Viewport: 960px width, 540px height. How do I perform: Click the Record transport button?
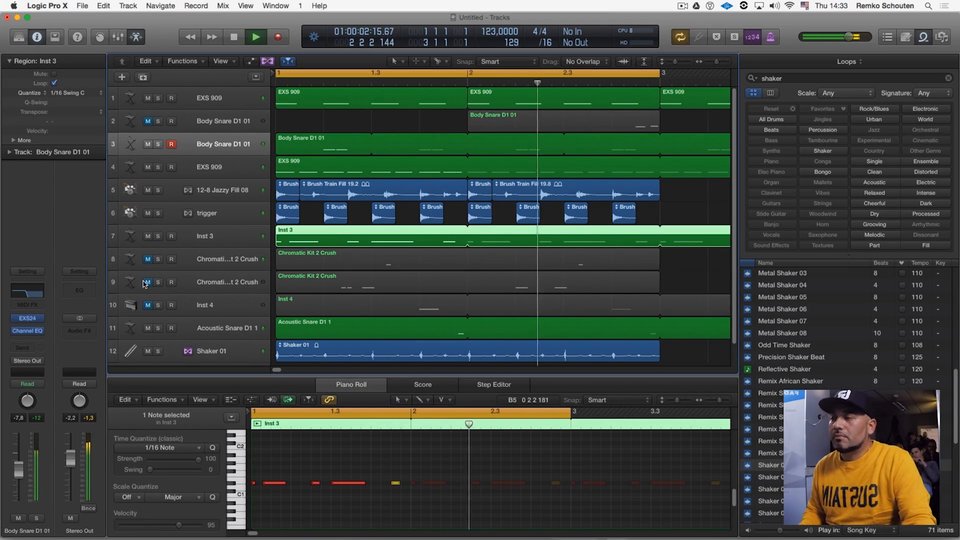coord(278,37)
